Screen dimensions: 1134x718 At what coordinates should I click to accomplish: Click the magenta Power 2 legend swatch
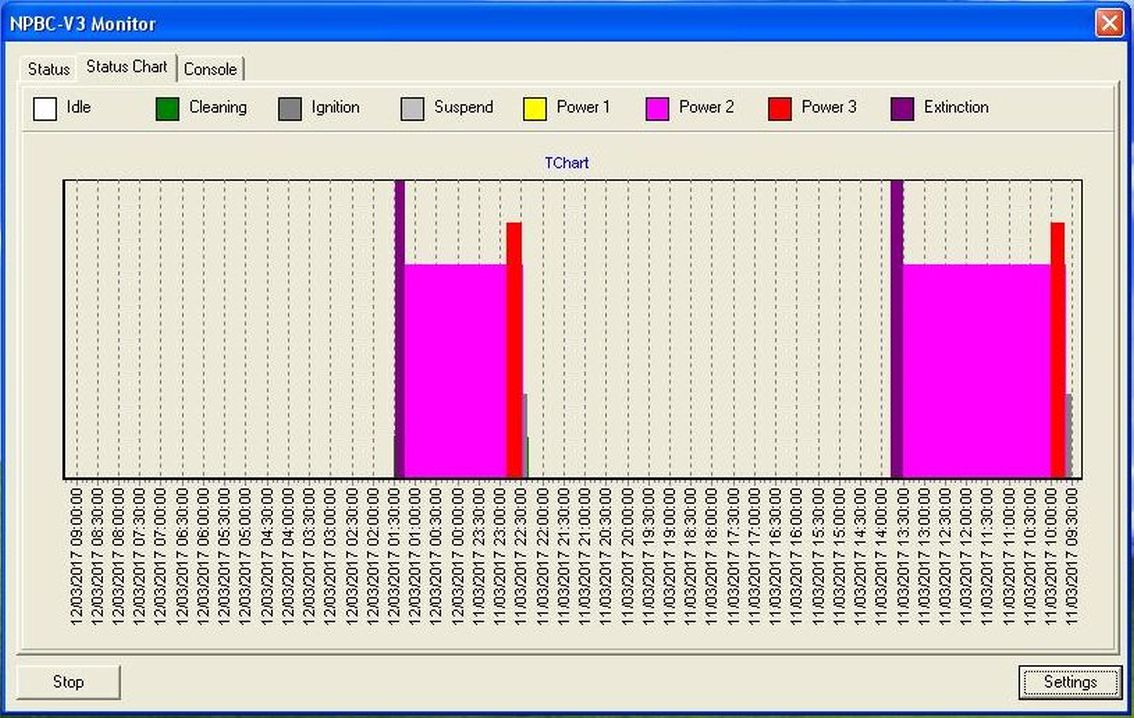[x=657, y=108]
